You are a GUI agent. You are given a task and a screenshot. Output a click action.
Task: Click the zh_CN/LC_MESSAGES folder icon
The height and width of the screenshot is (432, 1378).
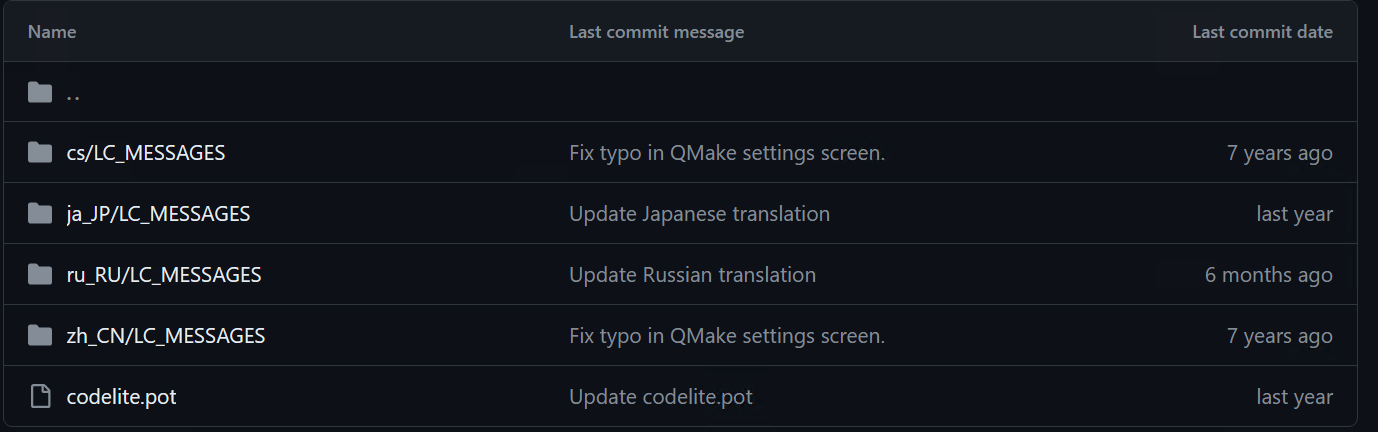[x=40, y=336]
